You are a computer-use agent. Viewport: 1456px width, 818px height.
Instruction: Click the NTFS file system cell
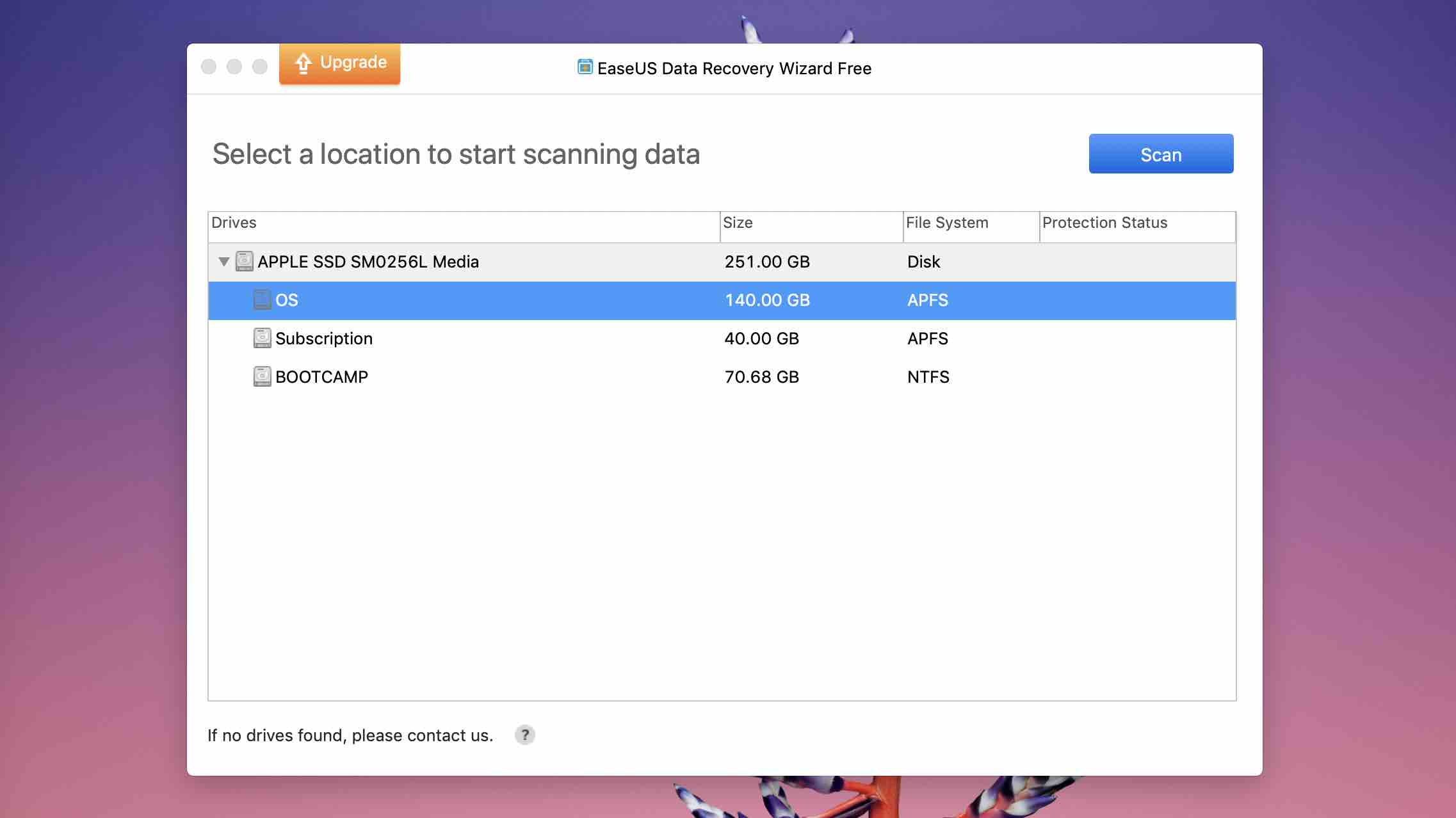(928, 377)
